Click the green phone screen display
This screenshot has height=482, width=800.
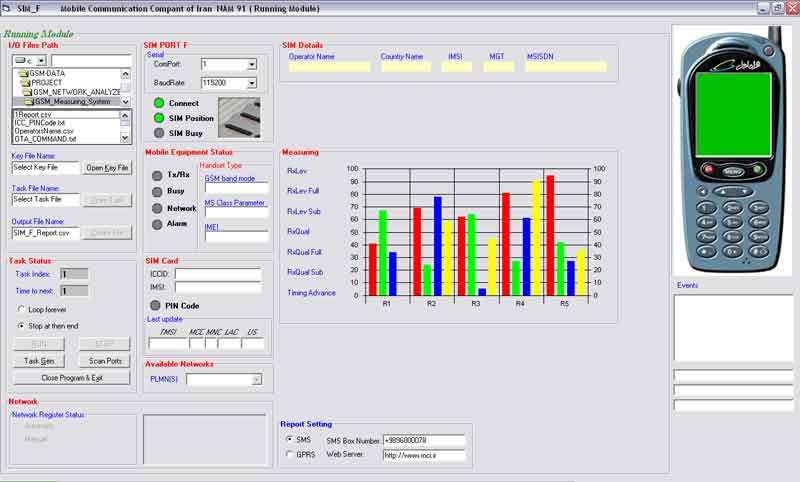pyautogui.click(x=733, y=114)
